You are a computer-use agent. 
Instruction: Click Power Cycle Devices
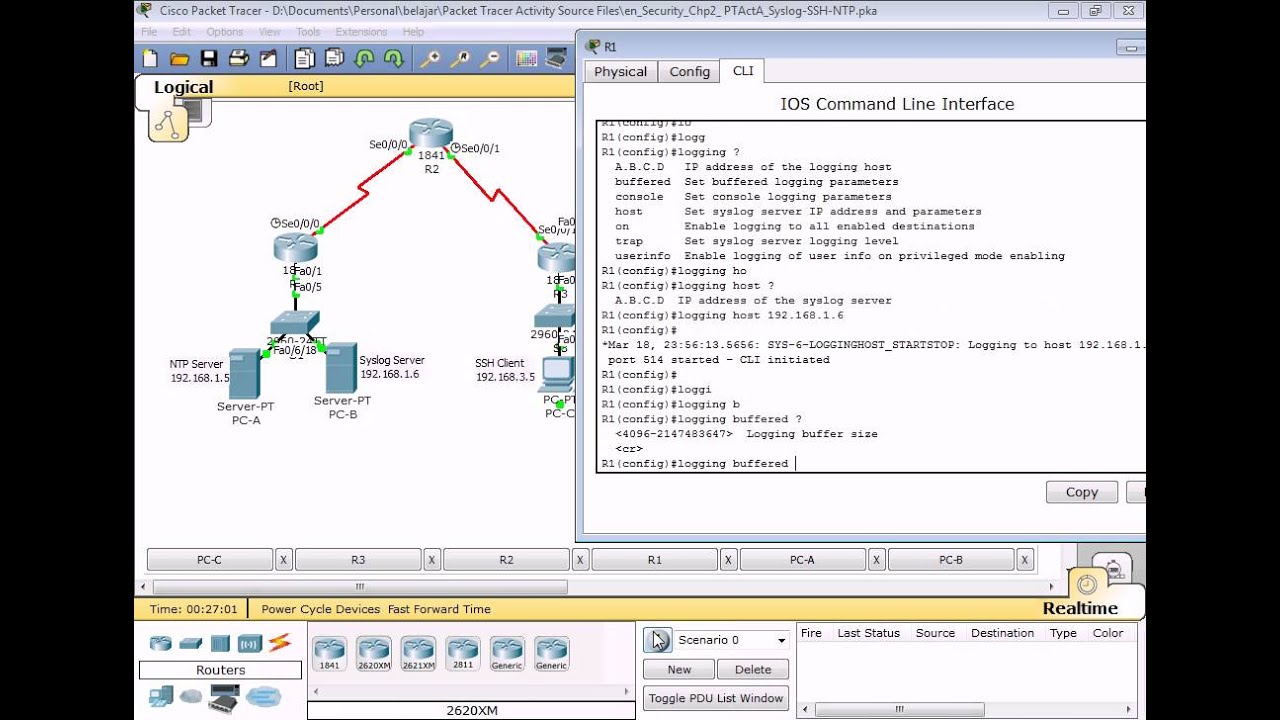(321, 609)
